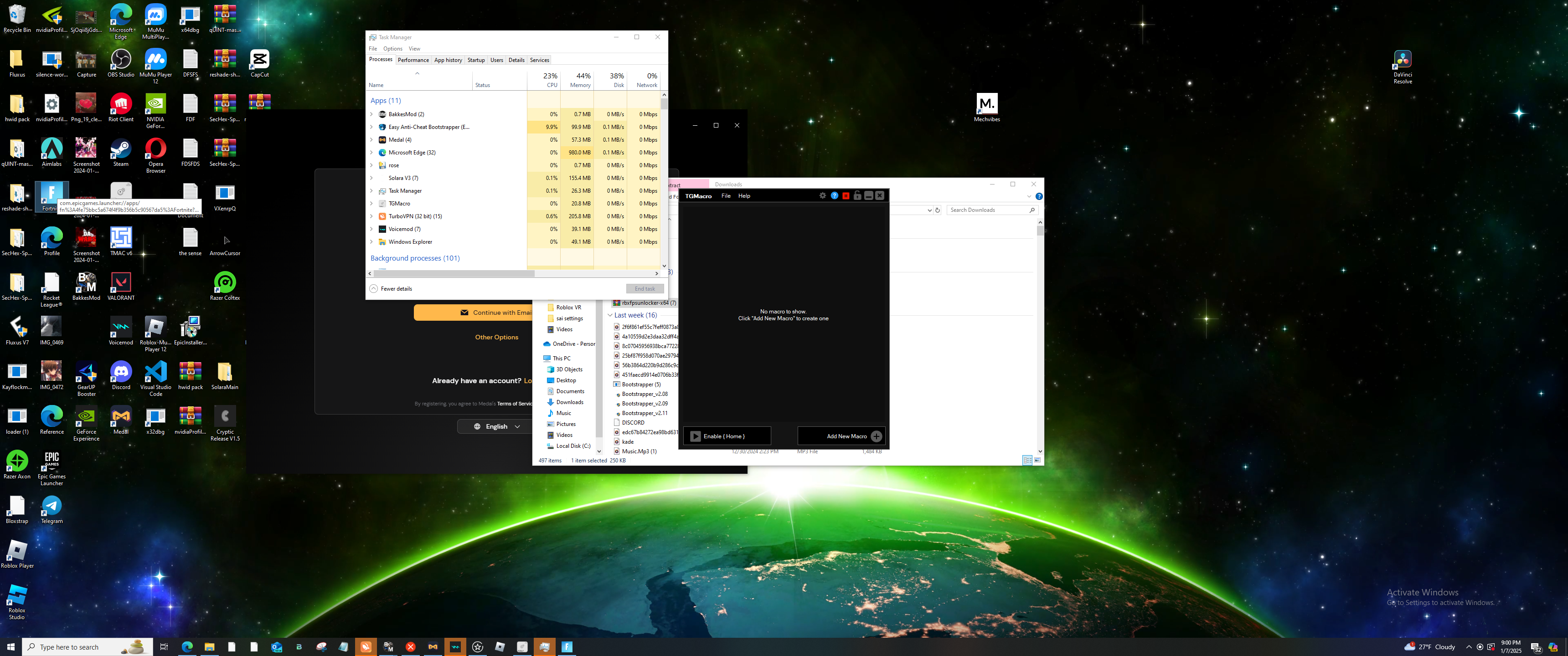Screen dimensions: 1568x656
Task: Collapse the Last week (16) file group
Action: coord(610,315)
